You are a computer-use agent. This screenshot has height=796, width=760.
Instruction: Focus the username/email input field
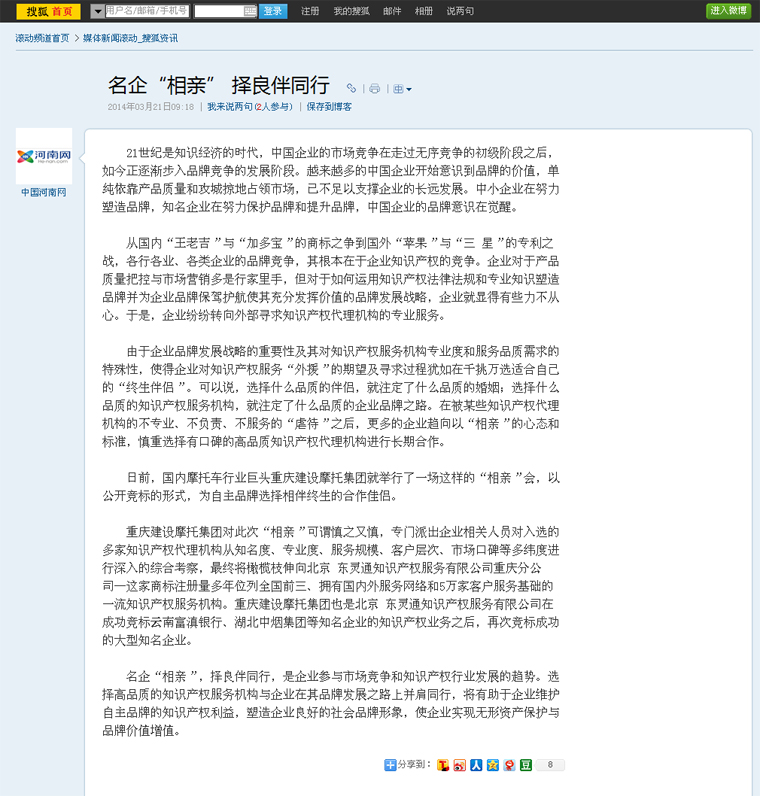tap(146, 11)
